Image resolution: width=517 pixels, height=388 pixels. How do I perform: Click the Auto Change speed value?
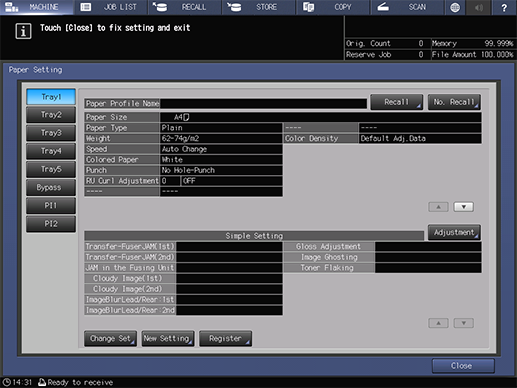221,149
